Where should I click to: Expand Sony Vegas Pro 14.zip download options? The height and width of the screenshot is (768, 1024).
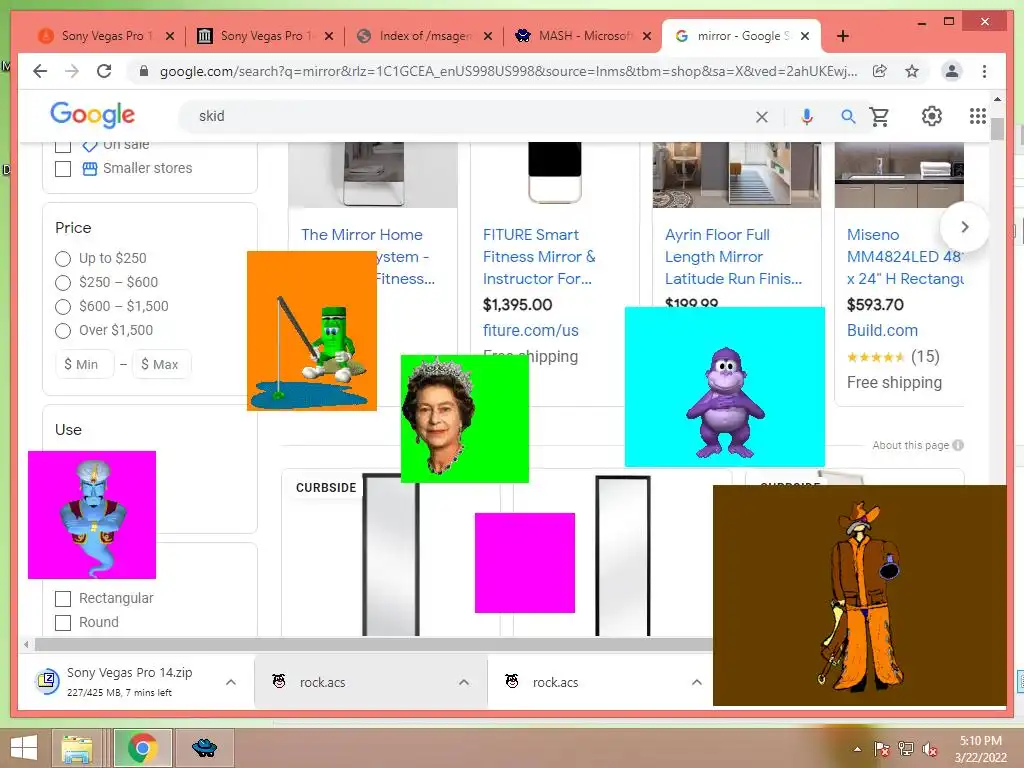click(x=231, y=682)
